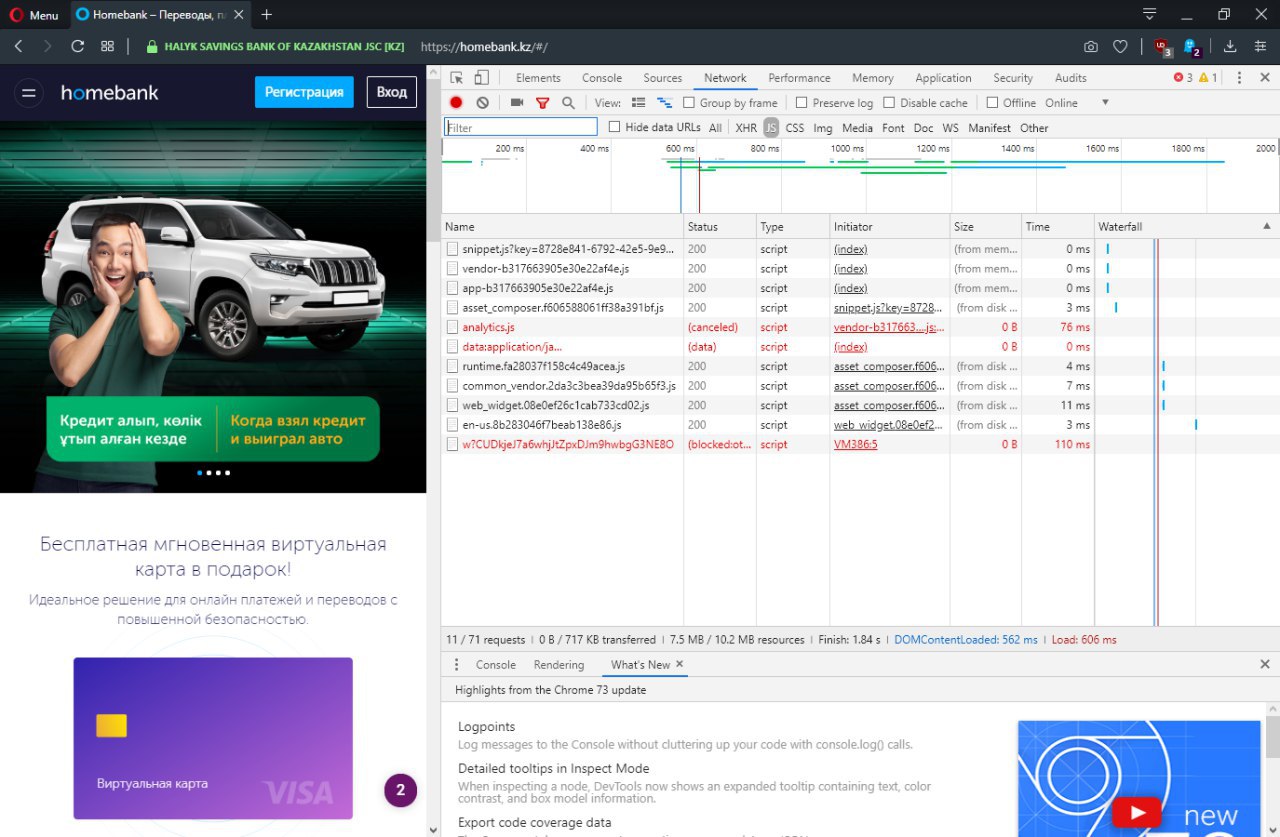Viewport: 1280px width, 837px height.
Task: Open the Homebank hamburger menu
Action: 29,92
